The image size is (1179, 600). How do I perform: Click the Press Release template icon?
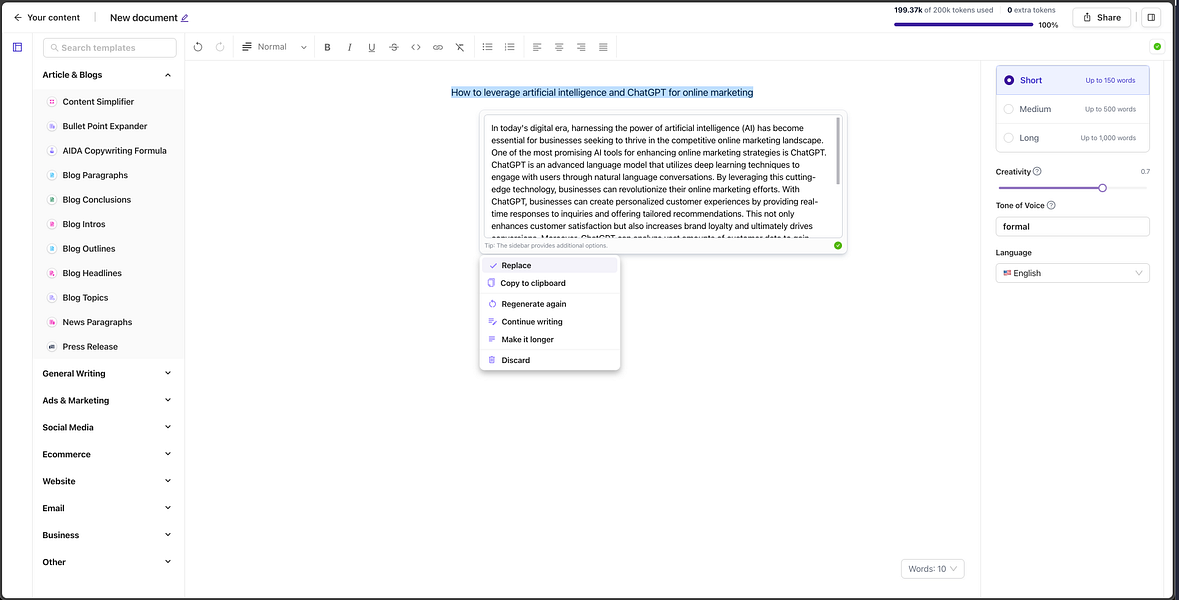pos(52,347)
